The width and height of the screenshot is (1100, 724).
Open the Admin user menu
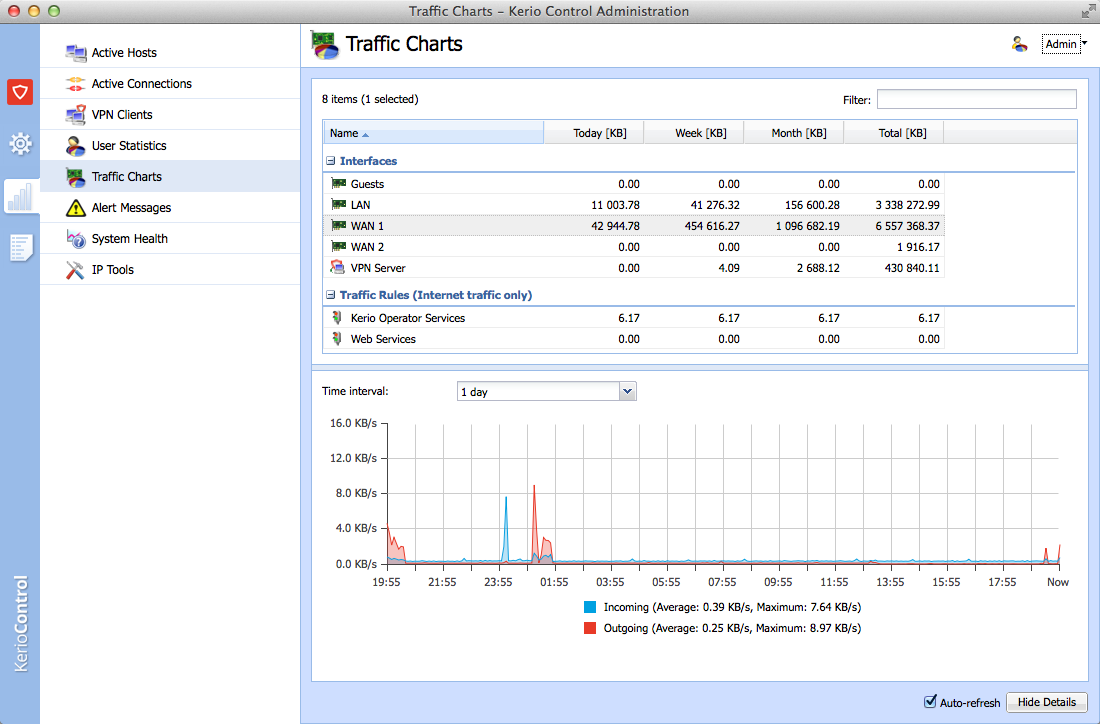[1065, 44]
